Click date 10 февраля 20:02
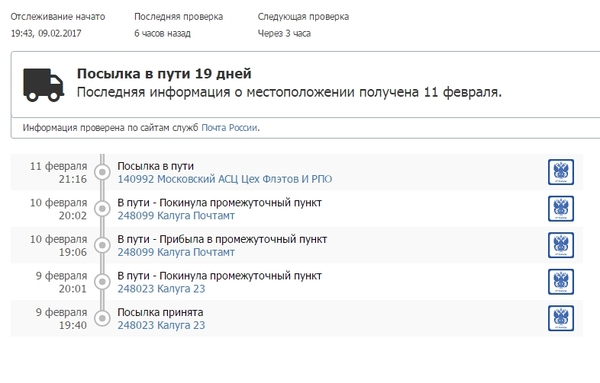 (x=59, y=209)
